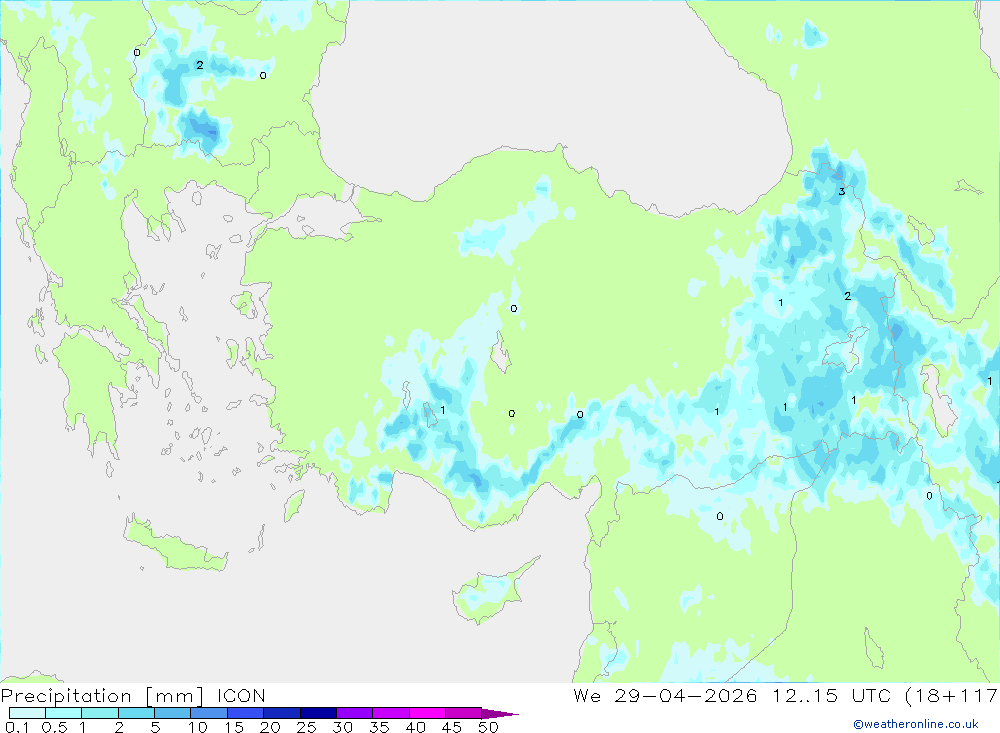Click the map precipitation value '3'
The height and width of the screenshot is (733, 1000).
[842, 191]
